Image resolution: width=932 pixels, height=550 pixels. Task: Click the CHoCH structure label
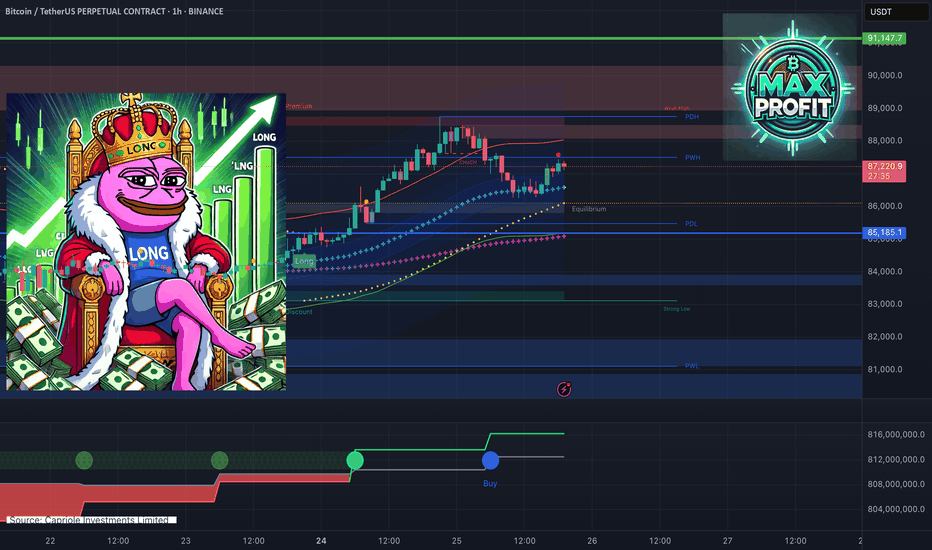click(468, 162)
